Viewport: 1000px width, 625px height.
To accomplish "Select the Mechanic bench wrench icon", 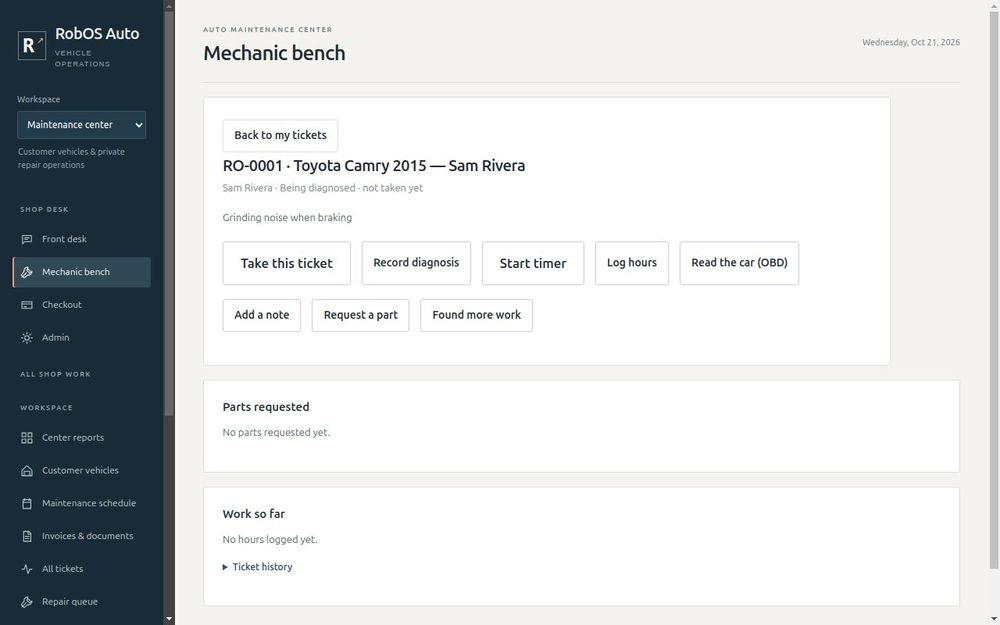I will (x=27, y=272).
